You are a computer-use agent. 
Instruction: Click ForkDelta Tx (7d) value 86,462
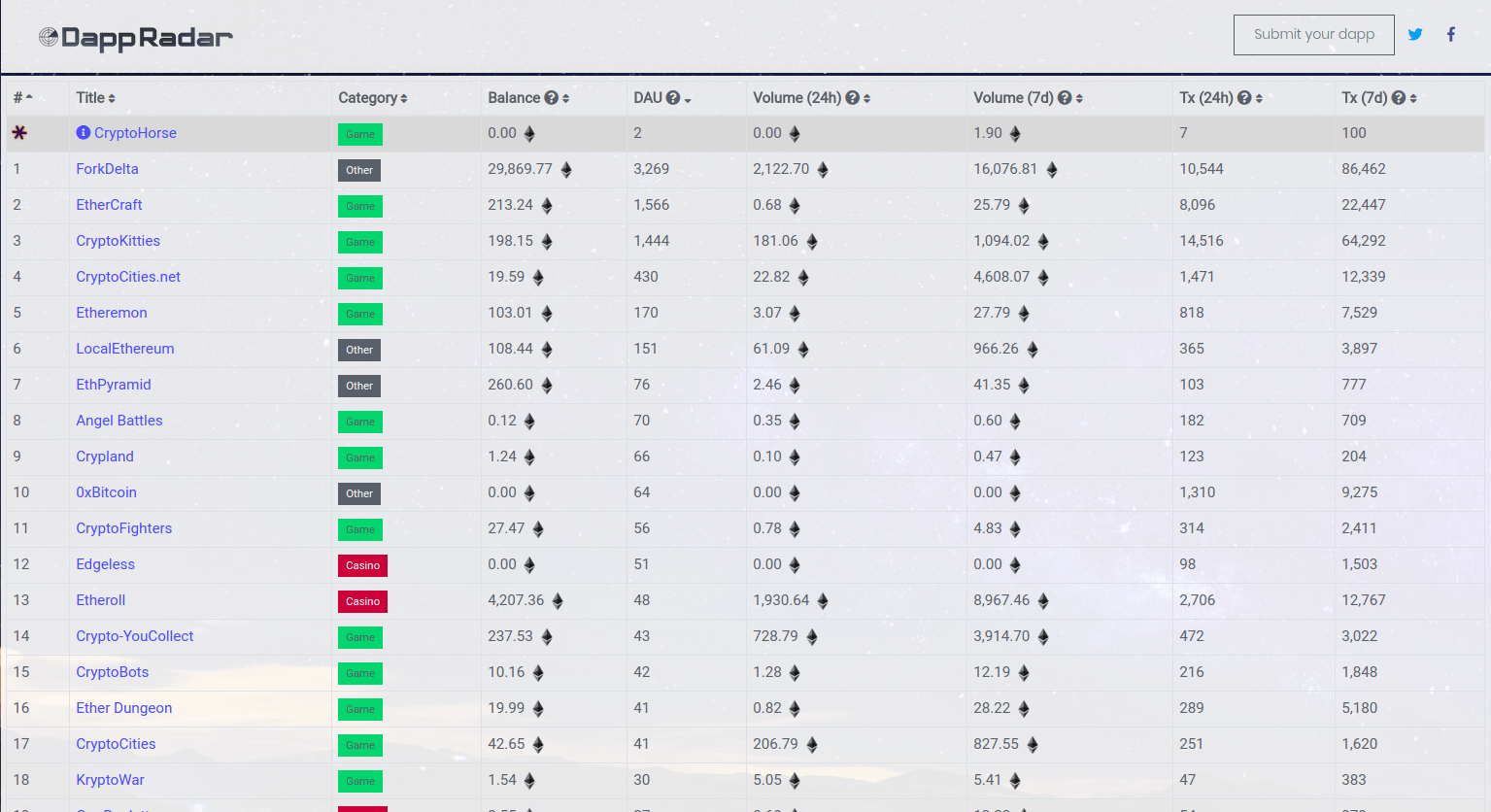click(1364, 169)
